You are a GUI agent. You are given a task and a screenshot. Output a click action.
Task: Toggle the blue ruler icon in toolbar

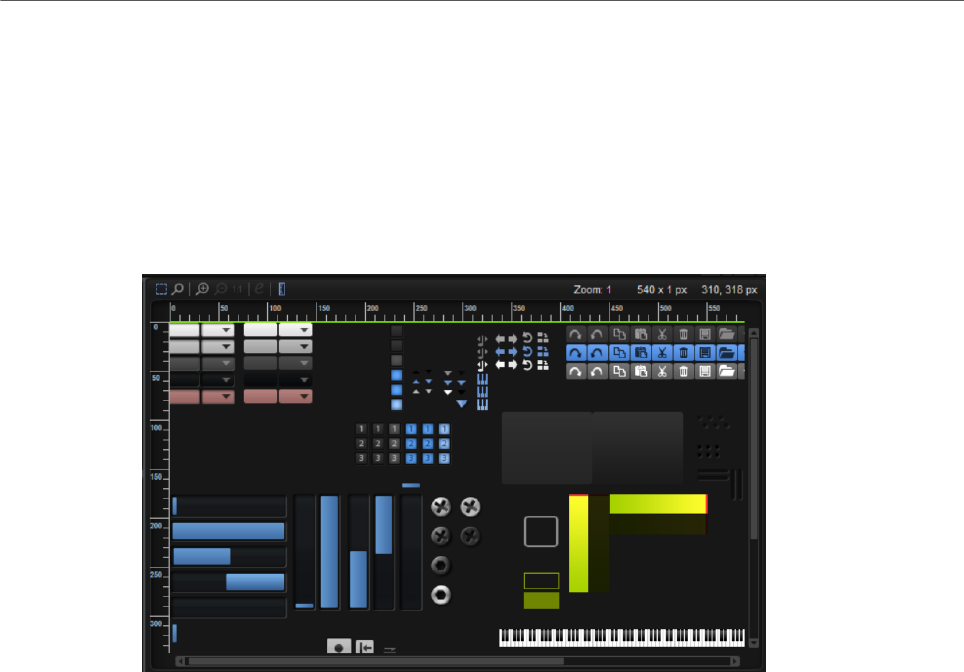282,289
